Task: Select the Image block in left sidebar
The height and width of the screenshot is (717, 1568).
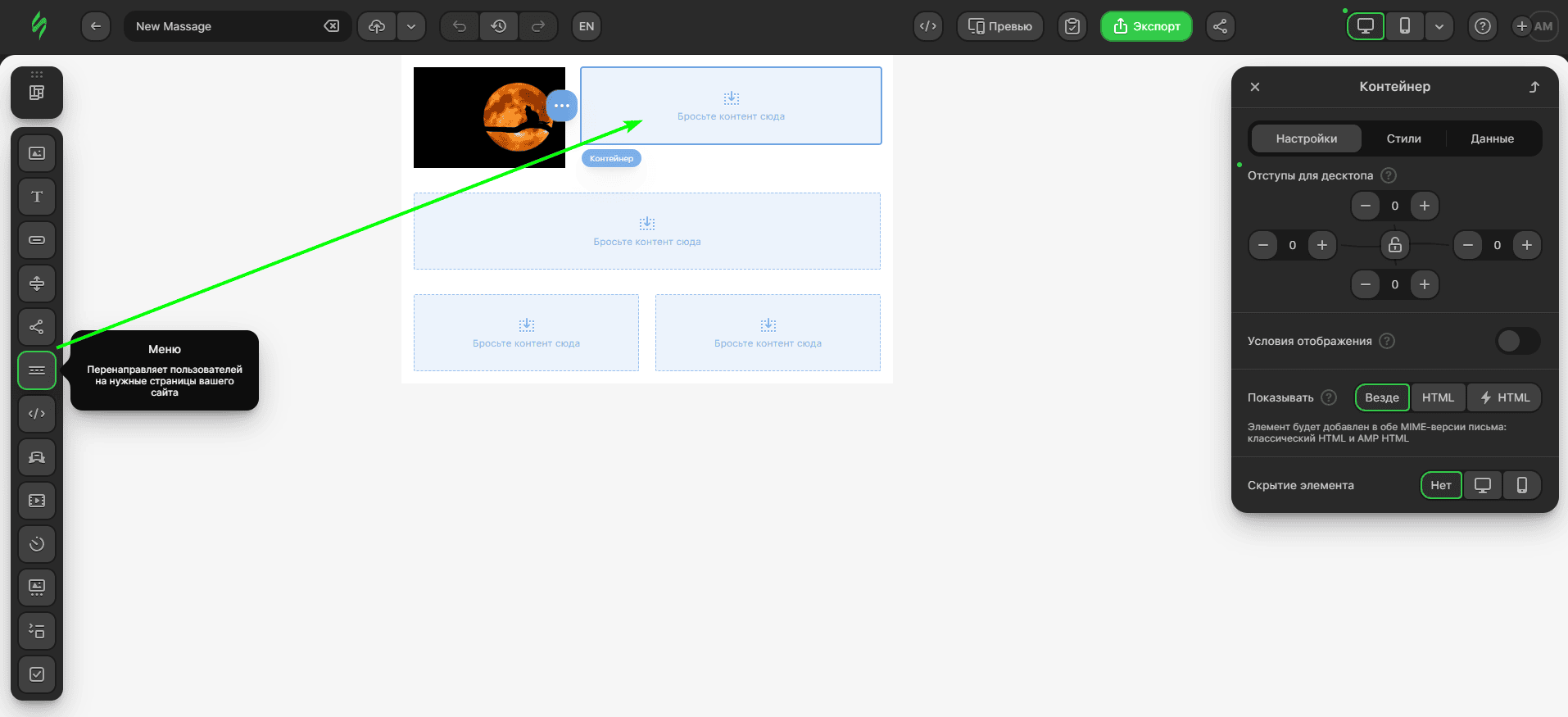Action: (x=37, y=153)
